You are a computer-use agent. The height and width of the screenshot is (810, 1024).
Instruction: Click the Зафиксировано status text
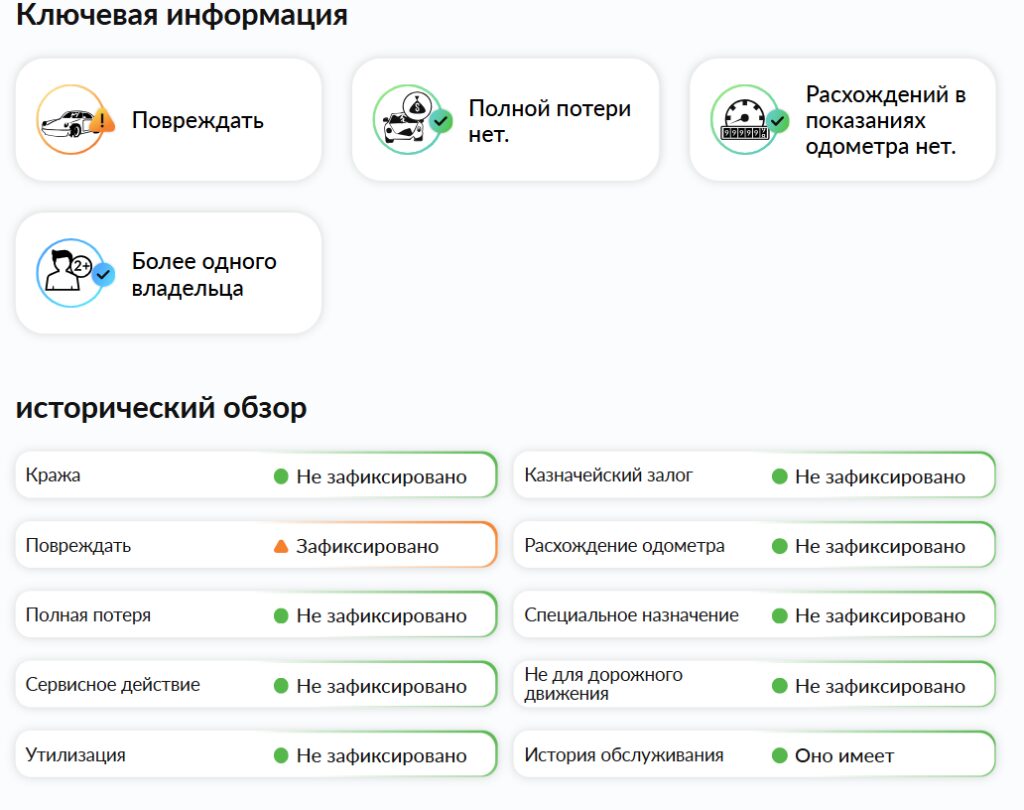coord(367,546)
